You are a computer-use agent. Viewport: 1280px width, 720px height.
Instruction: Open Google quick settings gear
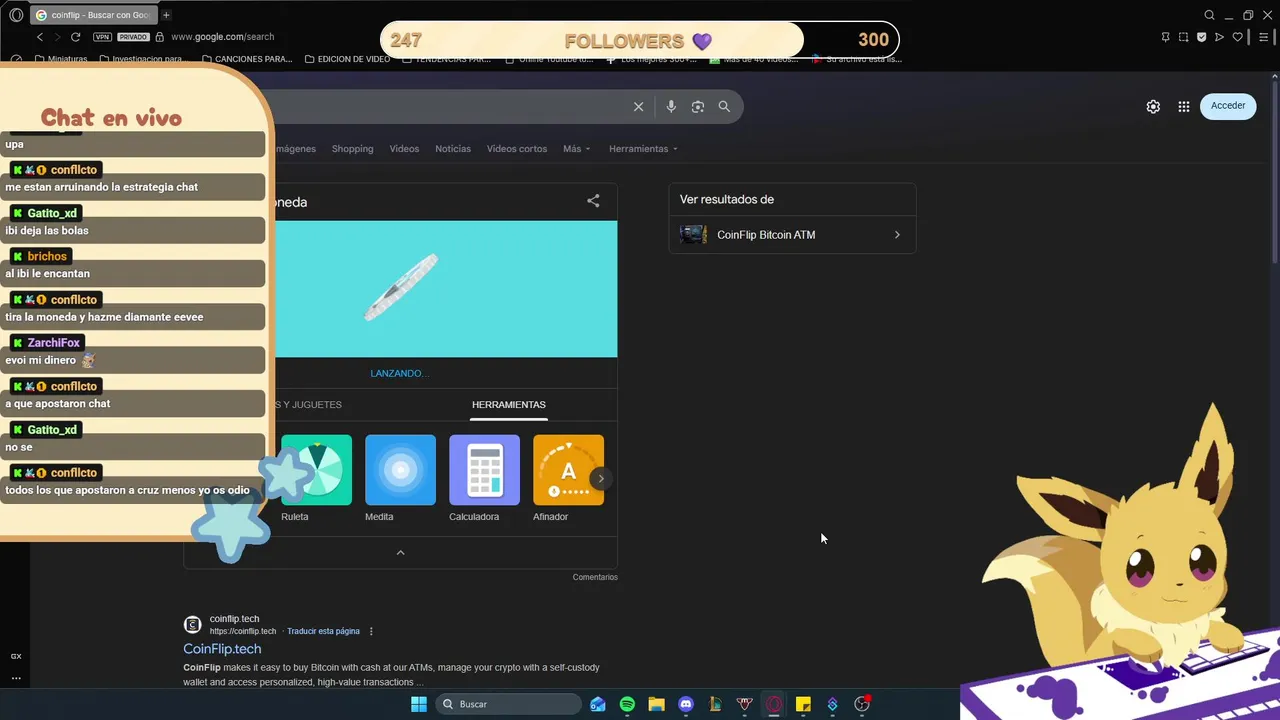[1153, 106]
